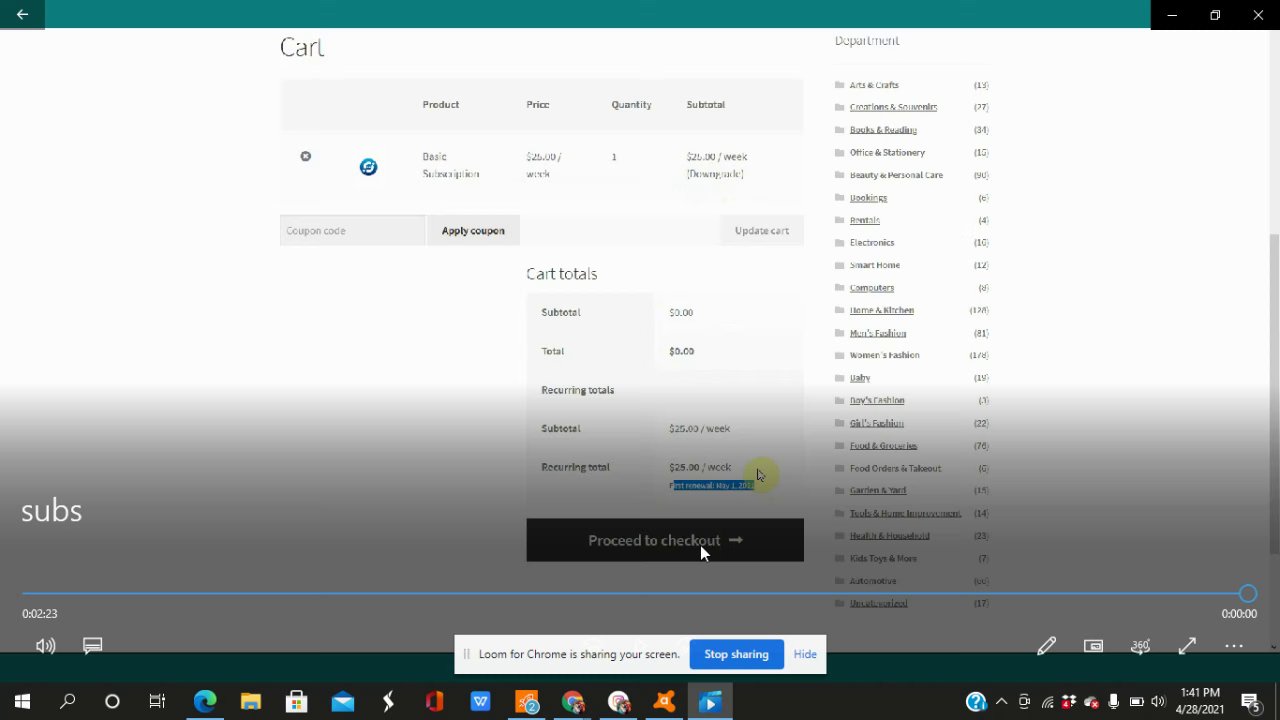The image size is (1280, 720).
Task: Open the Smart Home department
Action: [x=875, y=265]
